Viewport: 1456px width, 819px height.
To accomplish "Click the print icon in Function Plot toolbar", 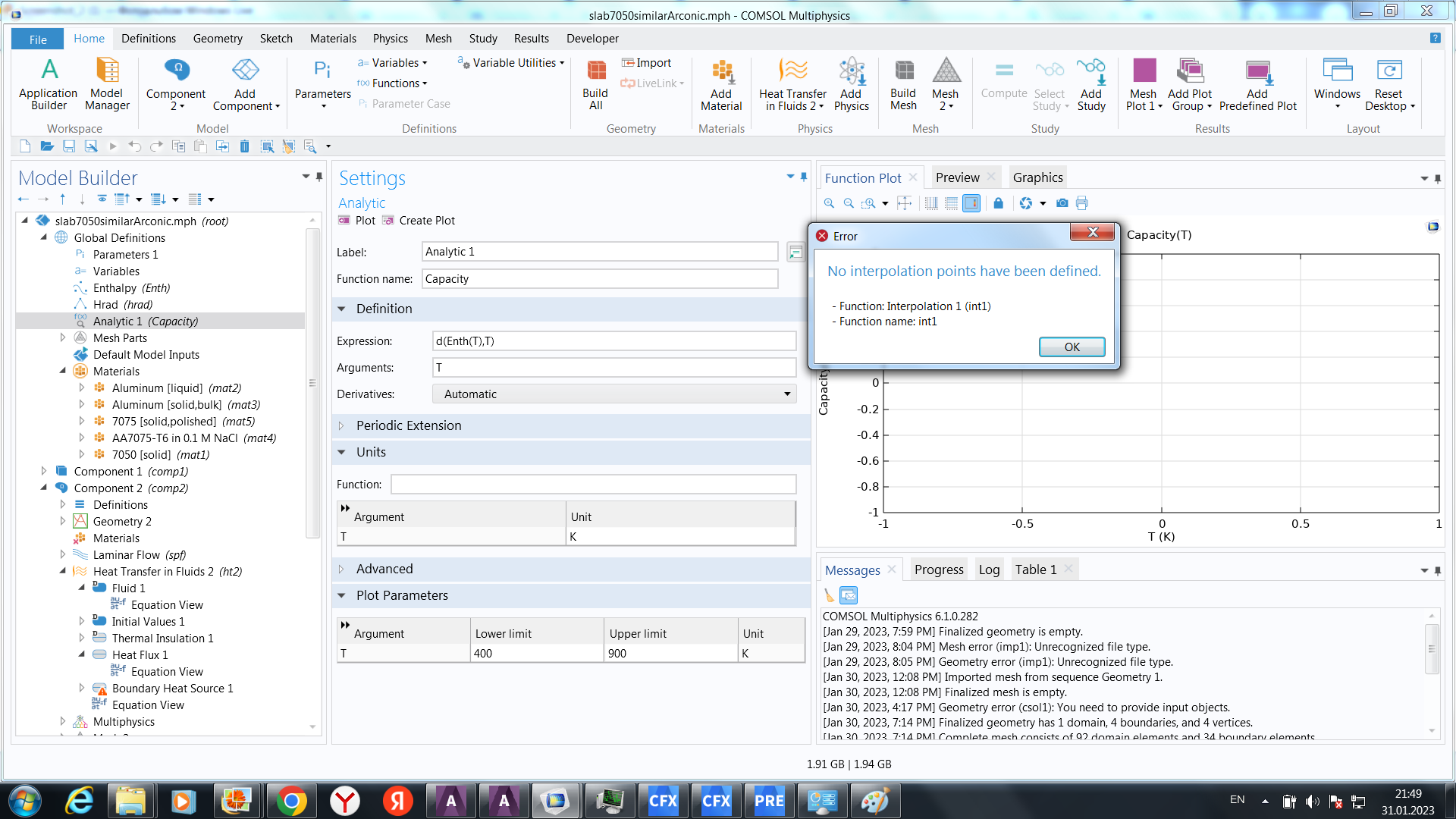I will tap(1082, 203).
